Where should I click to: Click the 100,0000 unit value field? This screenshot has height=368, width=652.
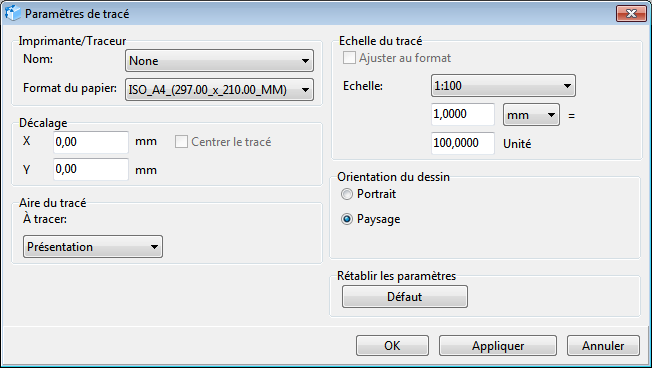pyautogui.click(x=463, y=143)
